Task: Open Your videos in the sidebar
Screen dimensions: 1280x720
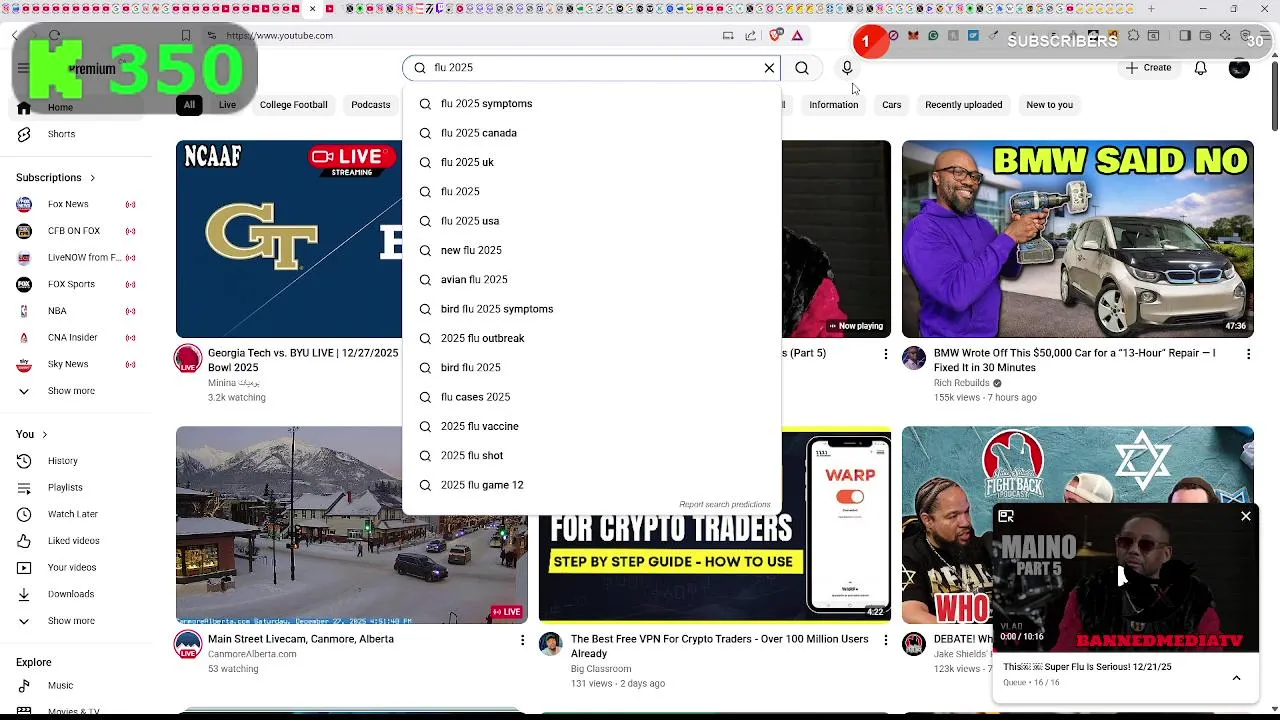Action: pyautogui.click(x=75, y=567)
